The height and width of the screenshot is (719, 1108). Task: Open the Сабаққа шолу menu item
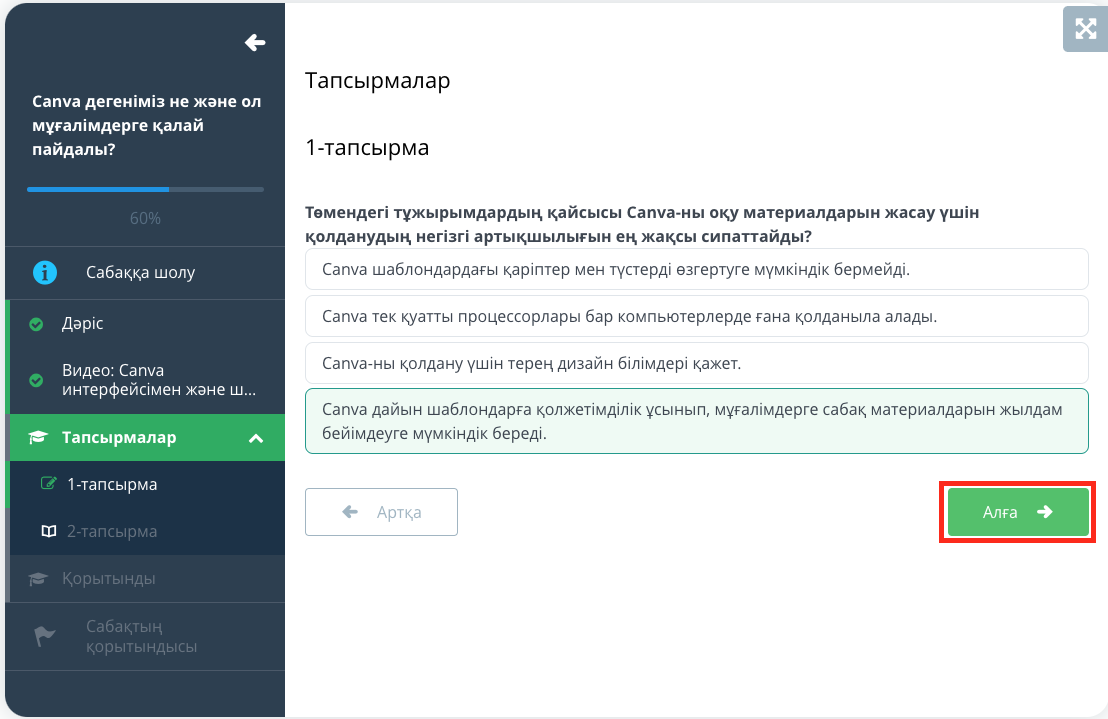coord(145,273)
